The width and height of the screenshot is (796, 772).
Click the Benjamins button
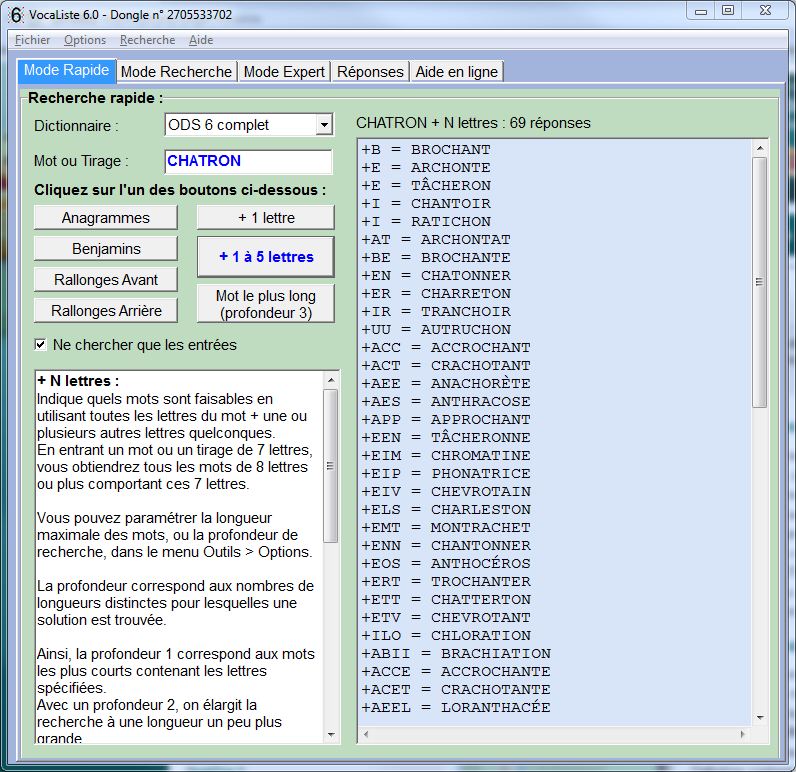click(x=106, y=249)
